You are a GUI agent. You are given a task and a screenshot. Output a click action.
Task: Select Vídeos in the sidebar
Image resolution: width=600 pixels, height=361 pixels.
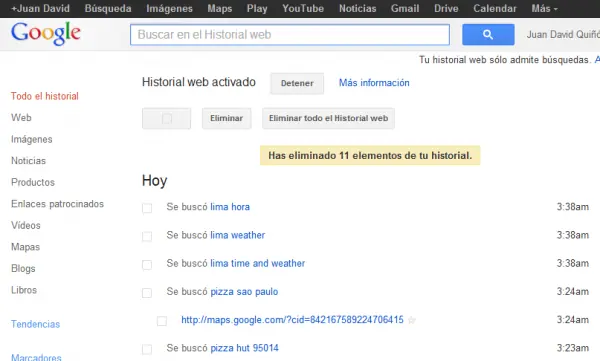(26, 225)
